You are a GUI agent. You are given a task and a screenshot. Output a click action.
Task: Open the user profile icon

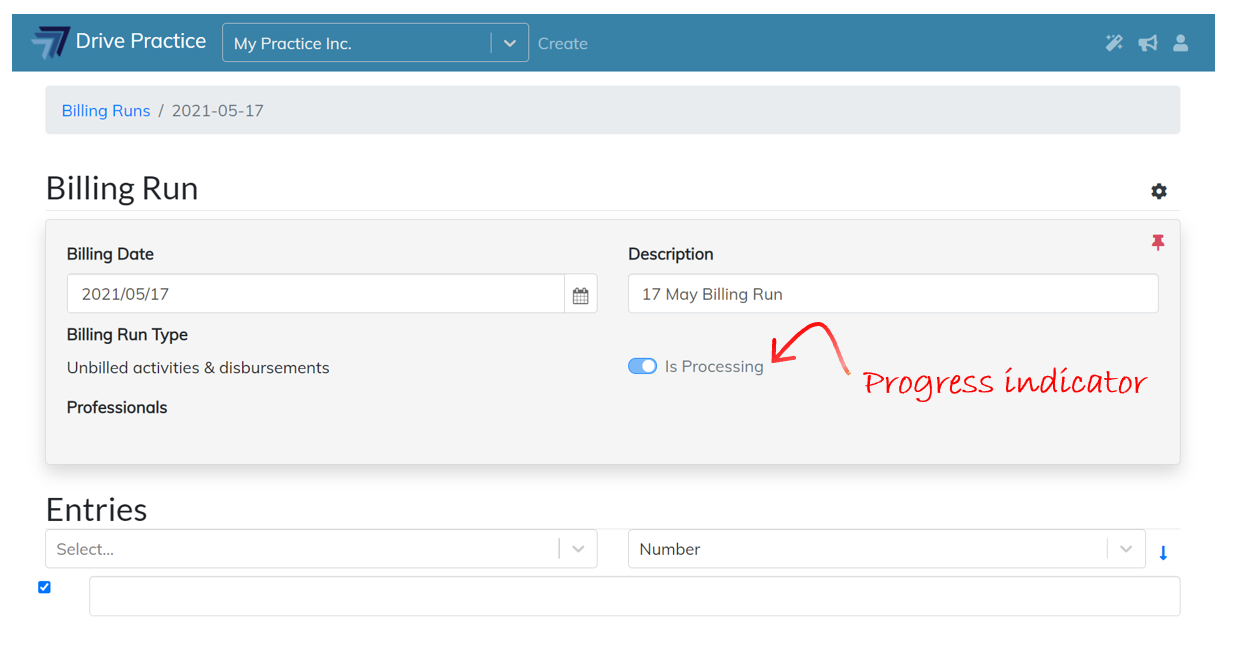(1181, 43)
